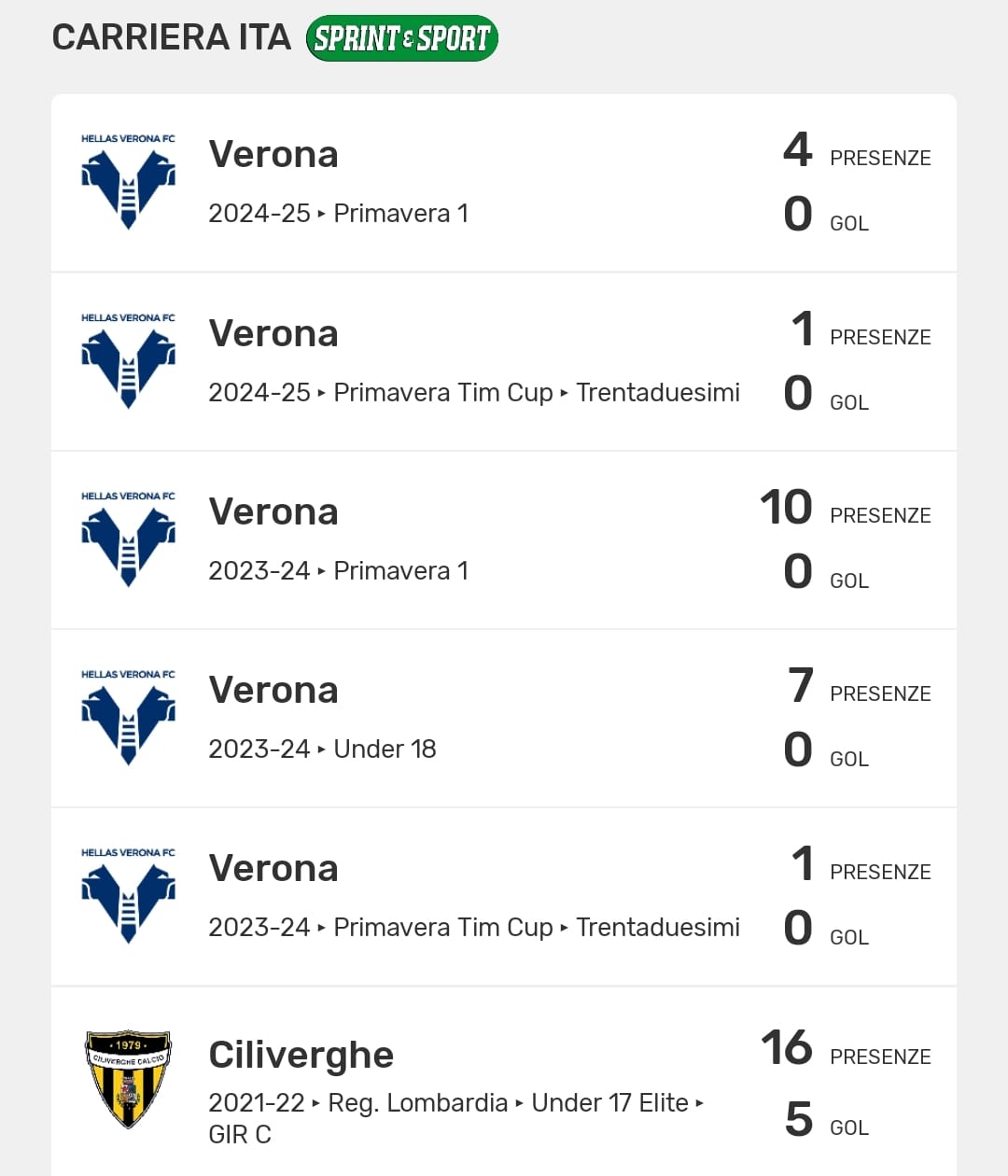Click the 5 gol count for Ciliverghe
This screenshot has width=1008, height=1176.
(799, 1120)
